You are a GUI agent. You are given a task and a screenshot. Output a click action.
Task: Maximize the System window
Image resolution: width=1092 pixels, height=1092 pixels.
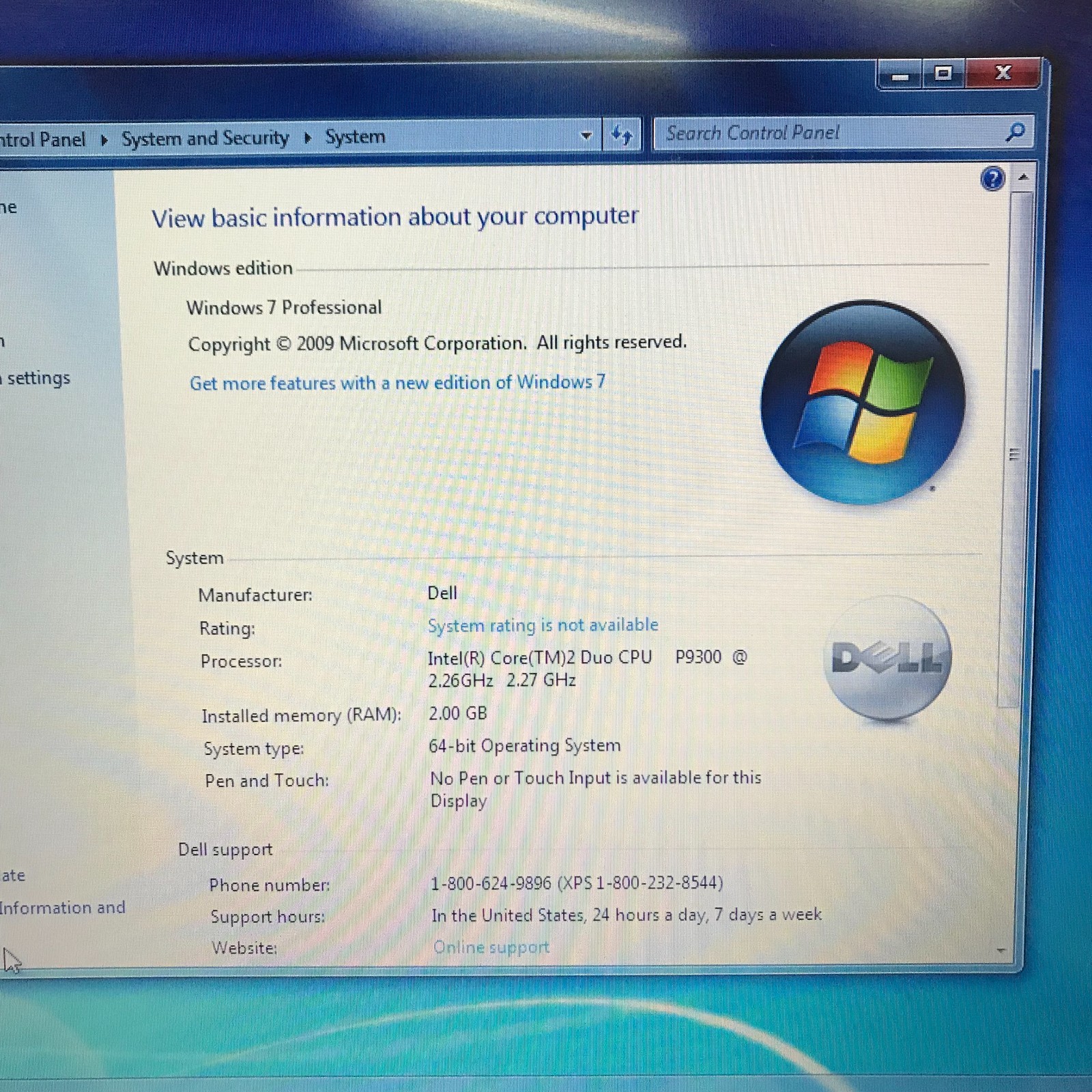[x=943, y=74]
